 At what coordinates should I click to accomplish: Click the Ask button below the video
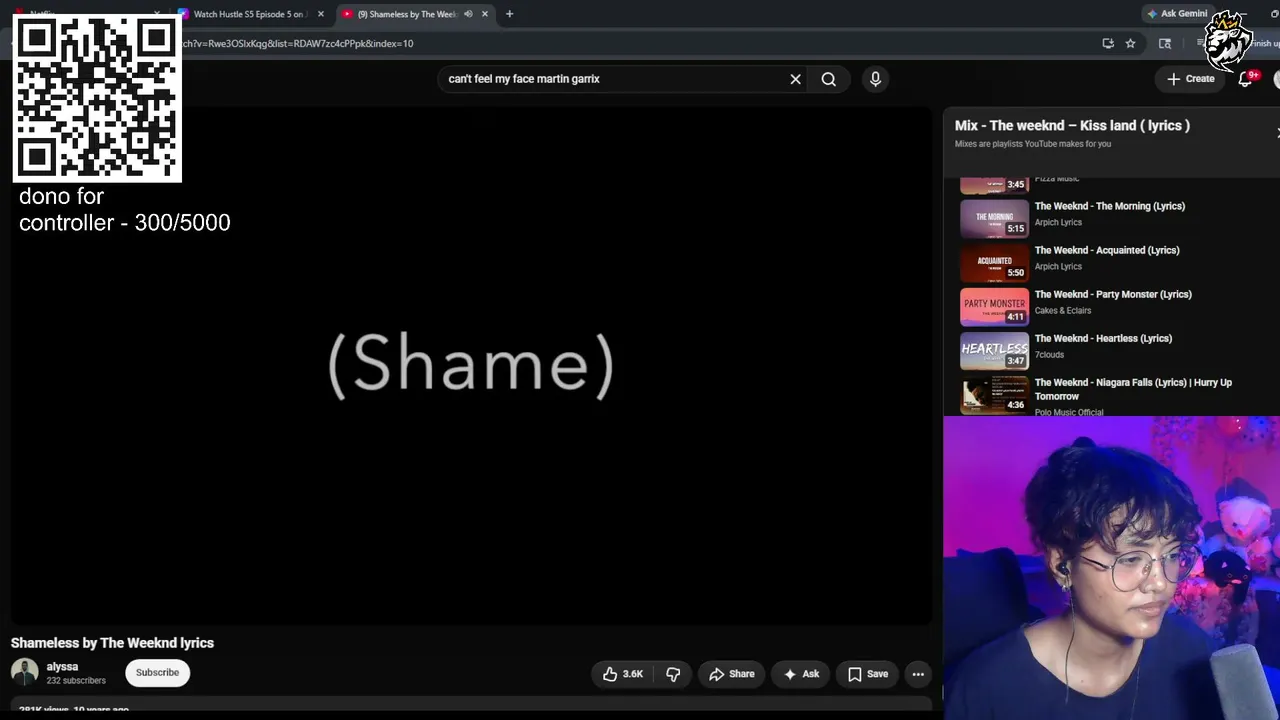click(801, 674)
